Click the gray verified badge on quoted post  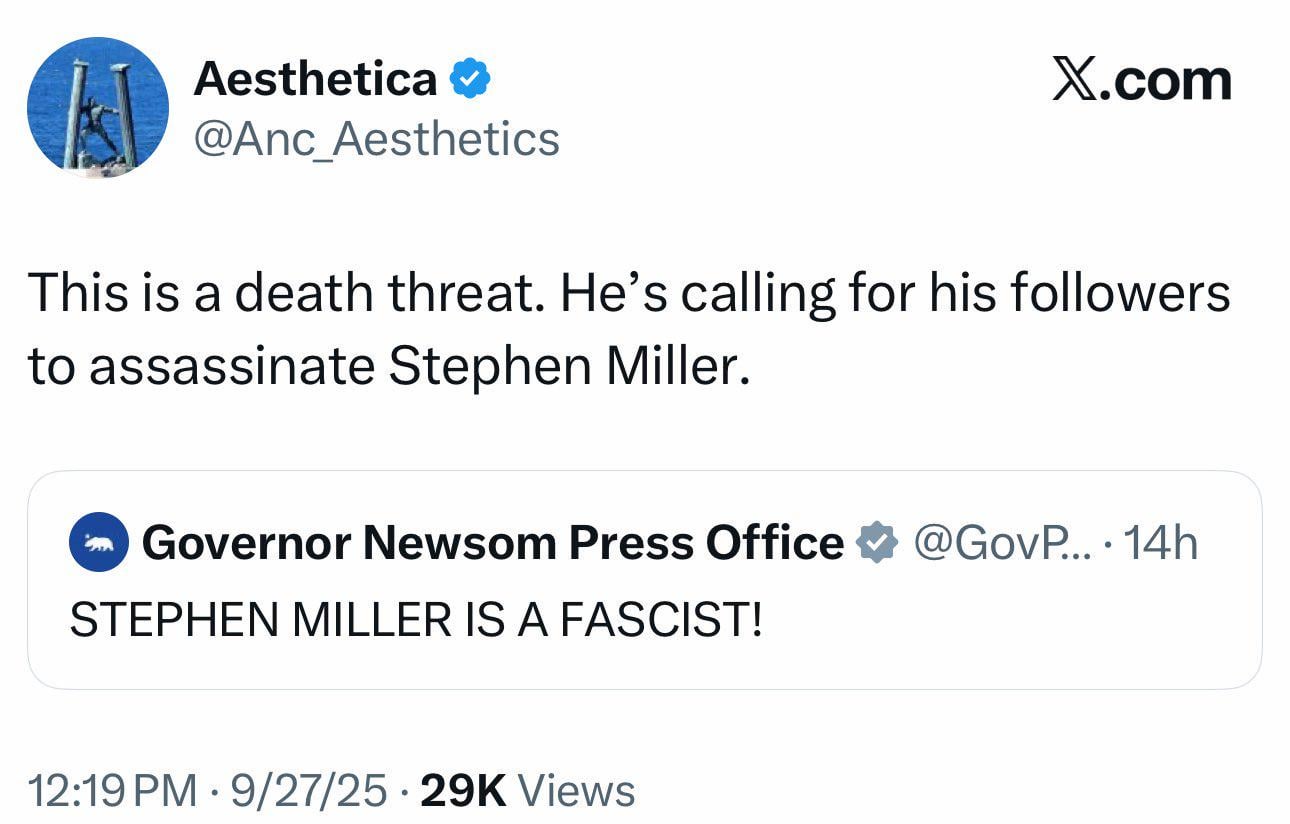coord(874,543)
